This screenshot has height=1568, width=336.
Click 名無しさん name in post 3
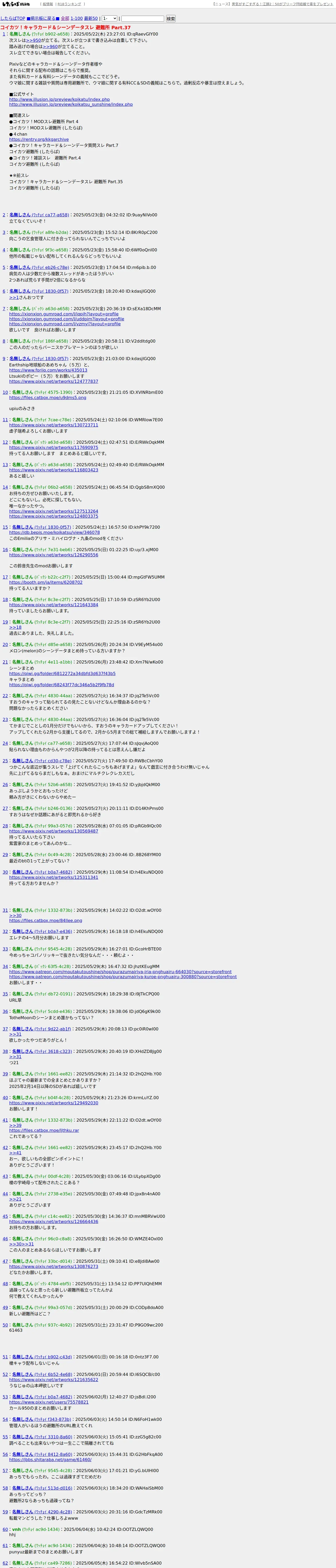[x=20, y=233]
